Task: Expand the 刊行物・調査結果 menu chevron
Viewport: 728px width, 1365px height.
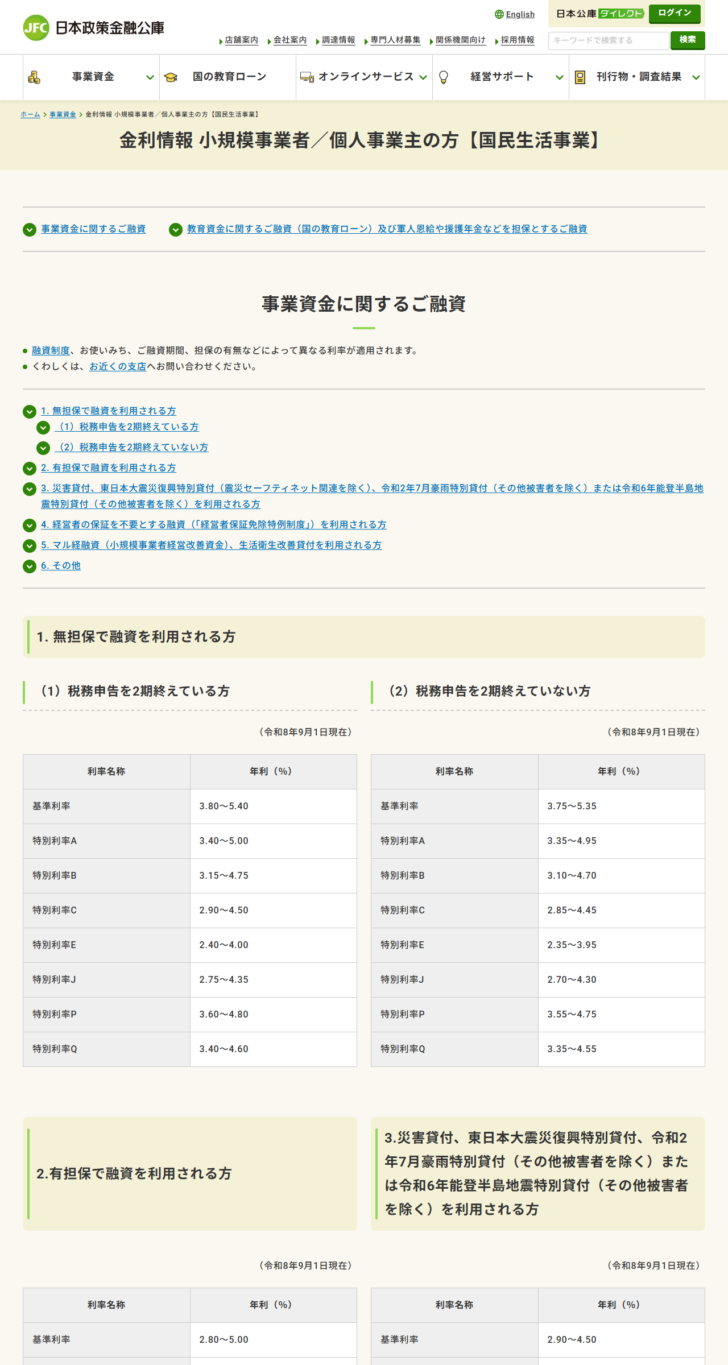Action: pos(694,77)
